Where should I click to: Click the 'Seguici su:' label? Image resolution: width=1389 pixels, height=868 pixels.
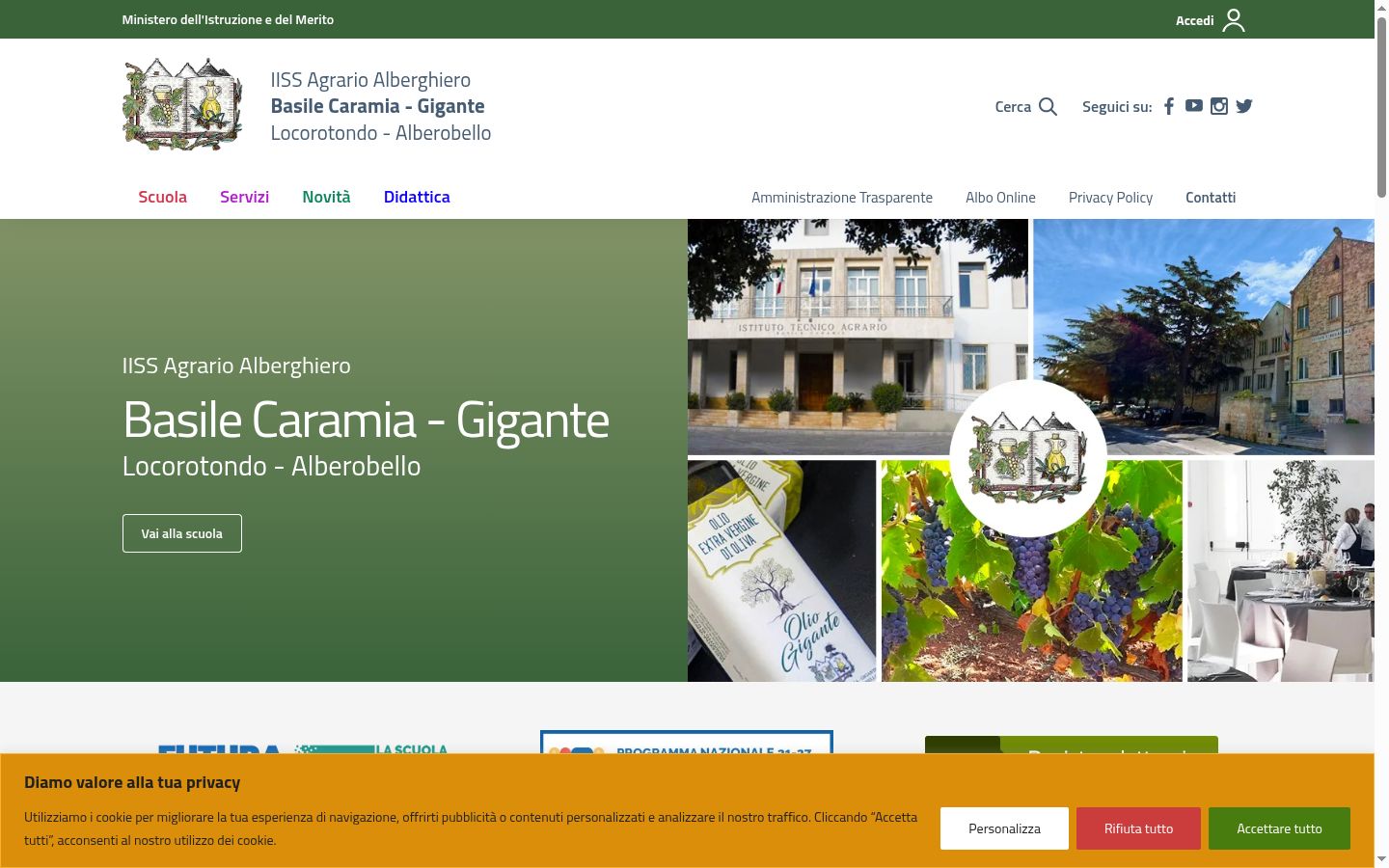click(1117, 107)
